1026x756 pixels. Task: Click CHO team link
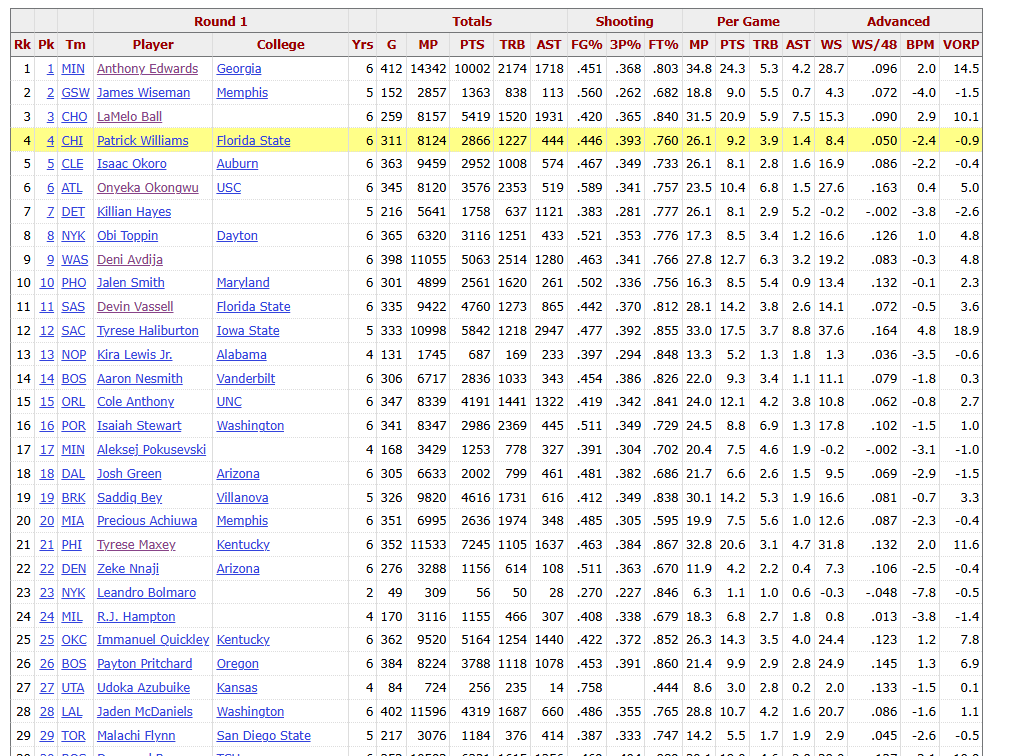click(74, 117)
